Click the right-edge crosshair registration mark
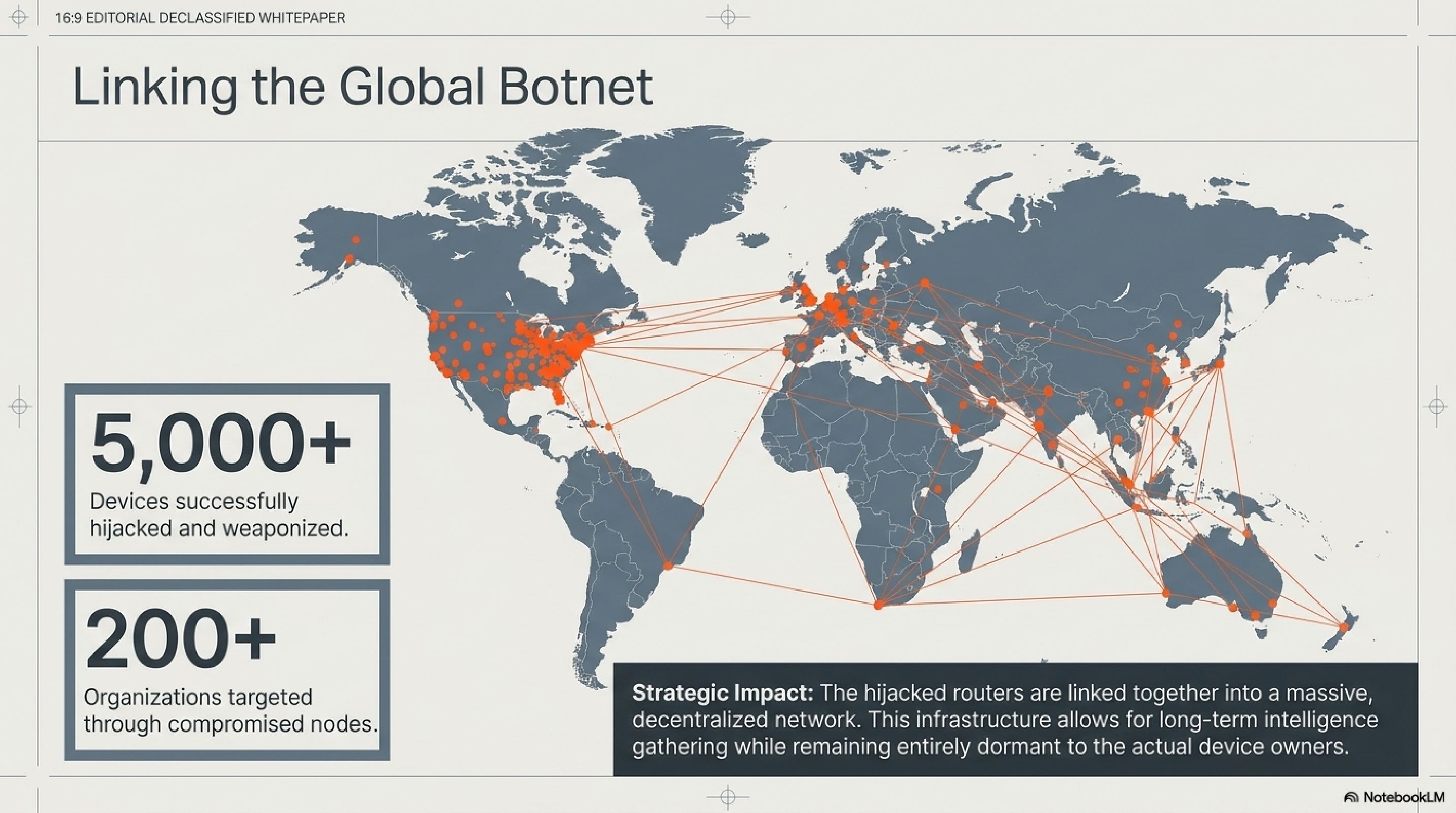This screenshot has width=1456, height=813. [1437, 406]
